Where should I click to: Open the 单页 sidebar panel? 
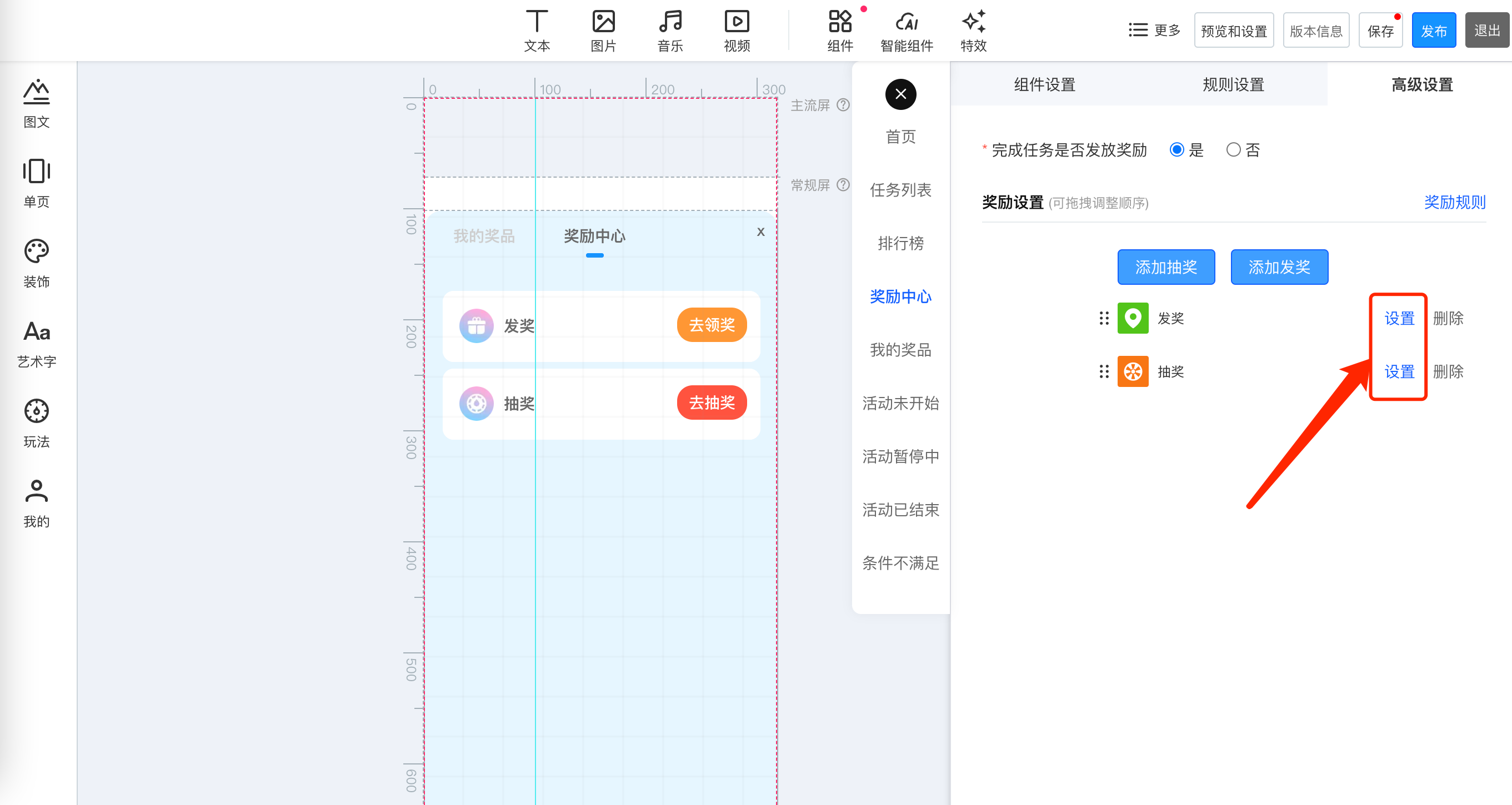(37, 184)
